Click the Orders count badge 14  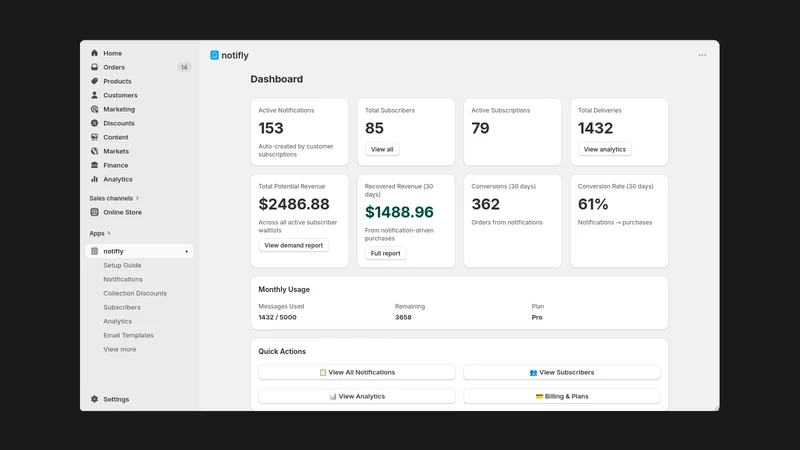(184, 67)
